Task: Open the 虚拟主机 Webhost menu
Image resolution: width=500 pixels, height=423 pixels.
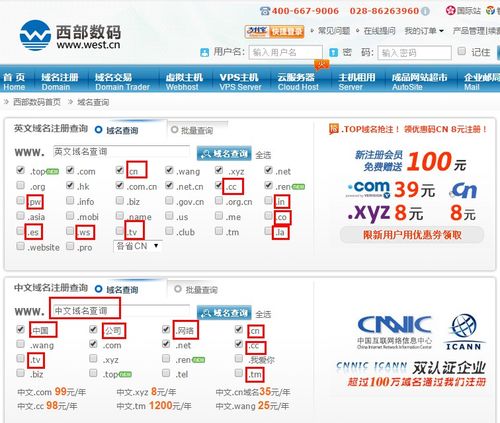Action: coord(184,82)
